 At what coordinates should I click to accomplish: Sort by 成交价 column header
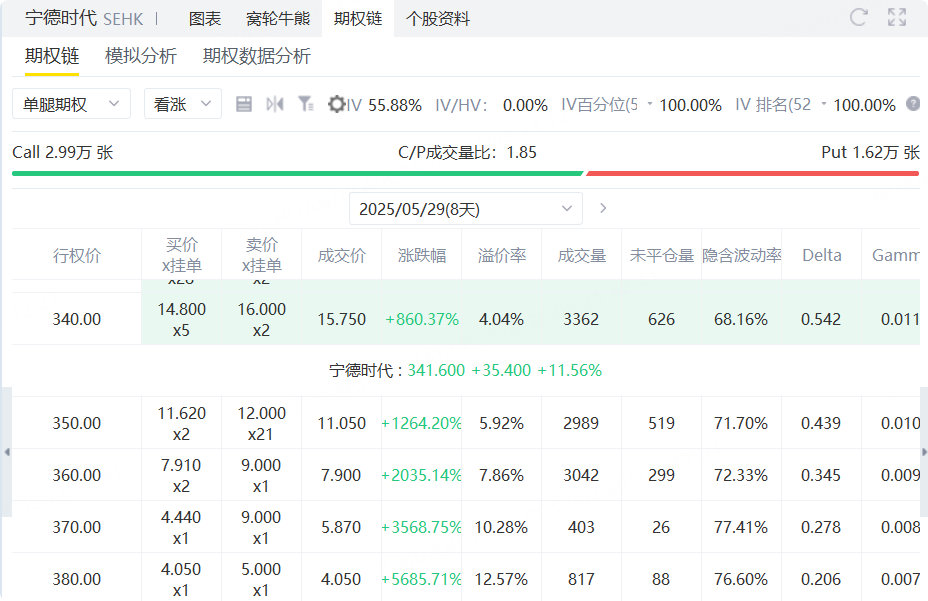(341, 255)
